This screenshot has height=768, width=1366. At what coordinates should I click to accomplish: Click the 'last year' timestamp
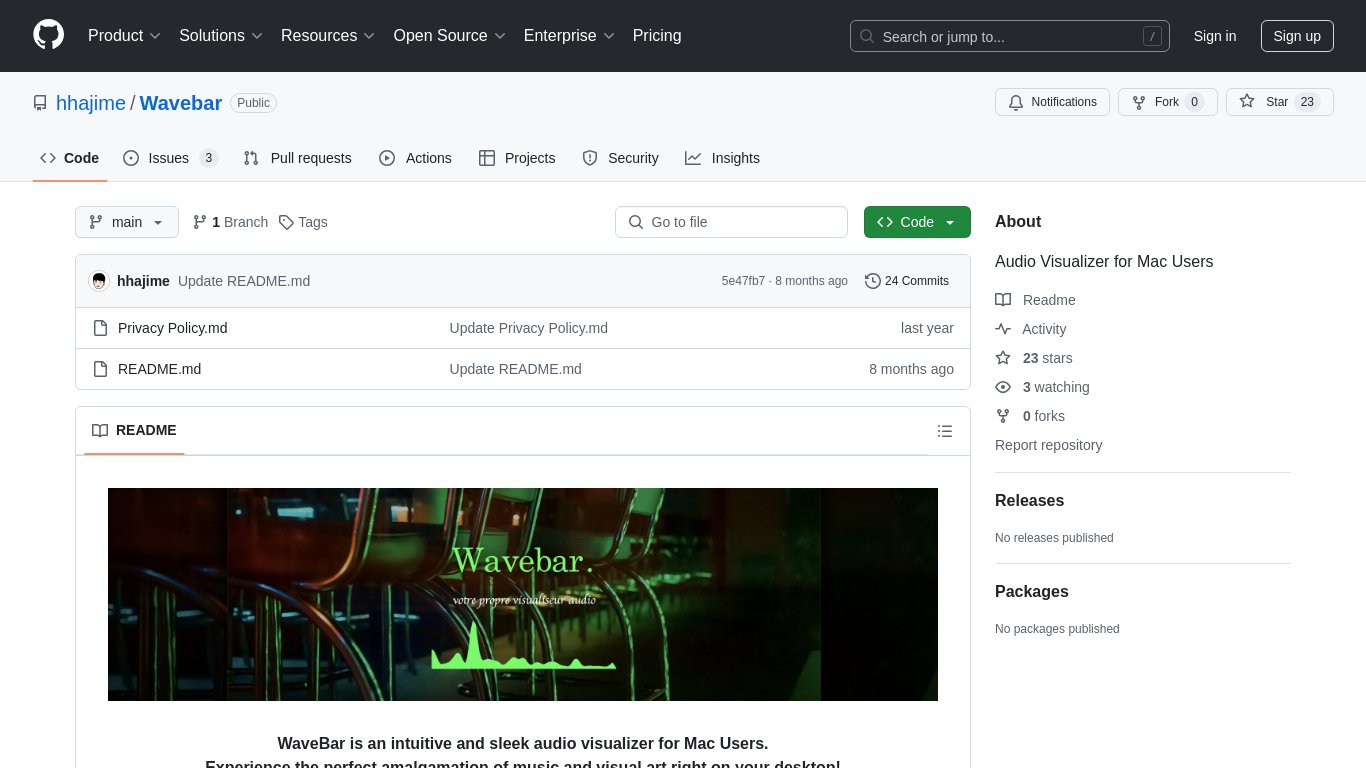point(927,328)
